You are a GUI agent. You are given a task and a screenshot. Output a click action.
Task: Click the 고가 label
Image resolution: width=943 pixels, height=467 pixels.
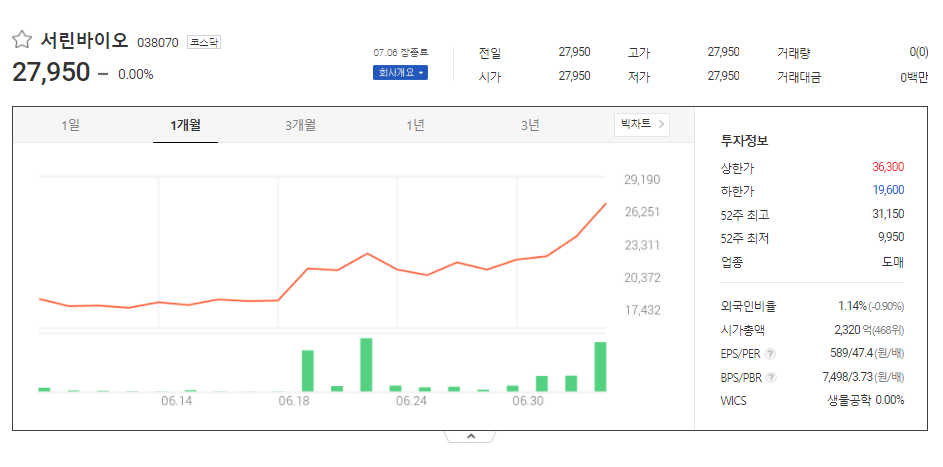pos(638,53)
